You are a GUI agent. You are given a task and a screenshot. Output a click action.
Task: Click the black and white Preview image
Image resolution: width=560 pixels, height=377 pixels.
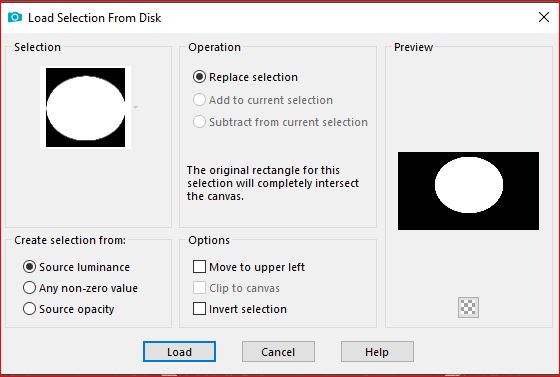click(x=468, y=191)
